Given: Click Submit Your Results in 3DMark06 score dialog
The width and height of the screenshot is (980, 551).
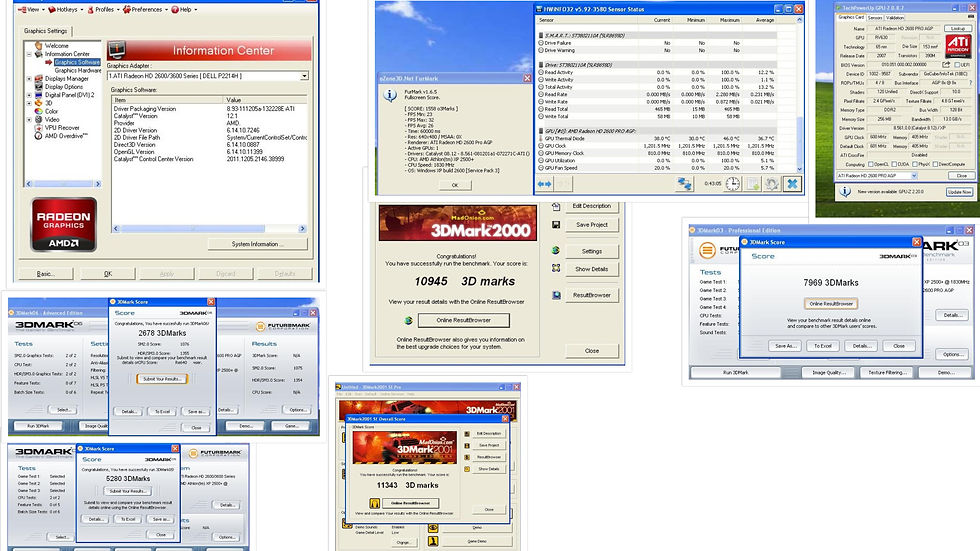Looking at the screenshot, I should 162,379.
